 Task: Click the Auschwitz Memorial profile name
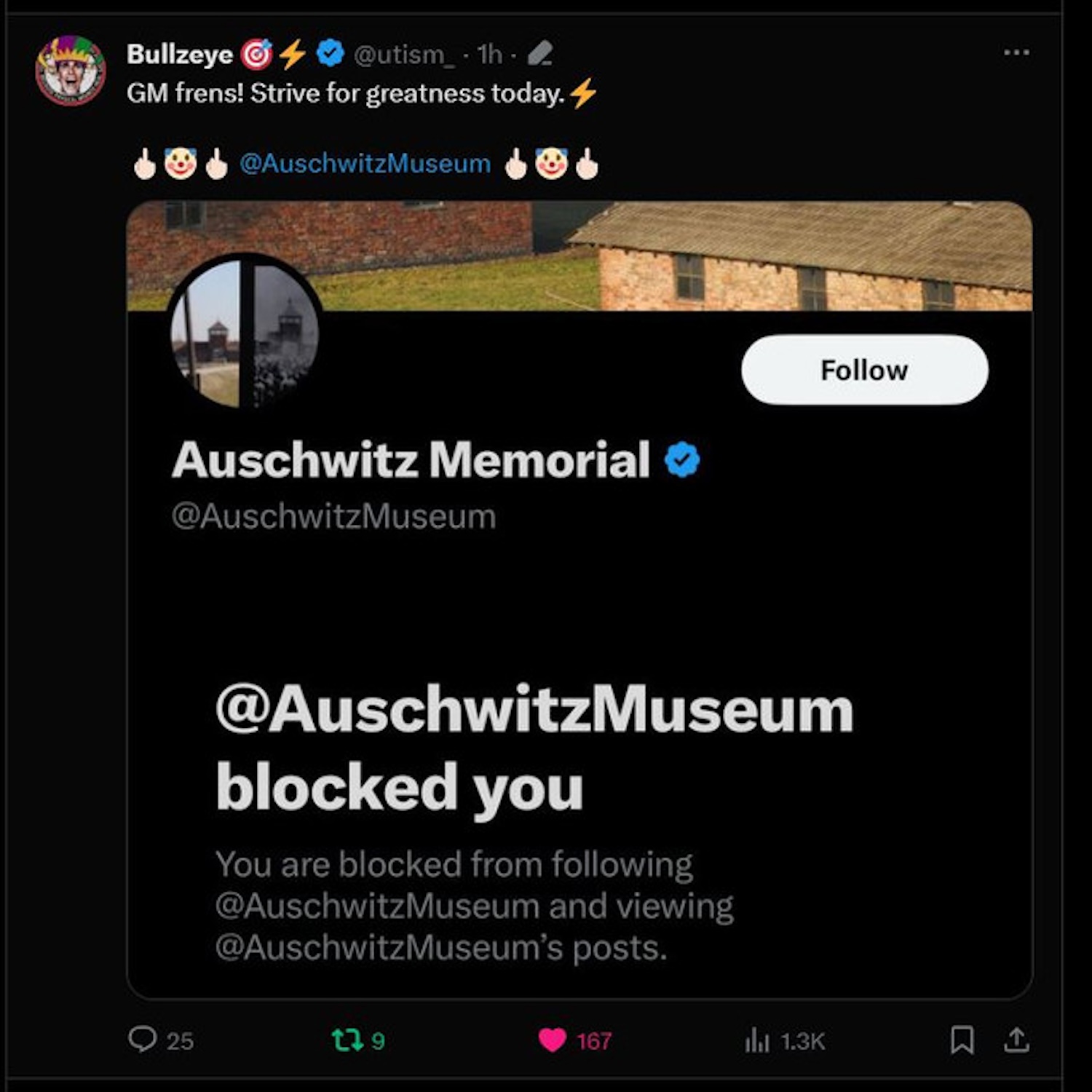411,460
